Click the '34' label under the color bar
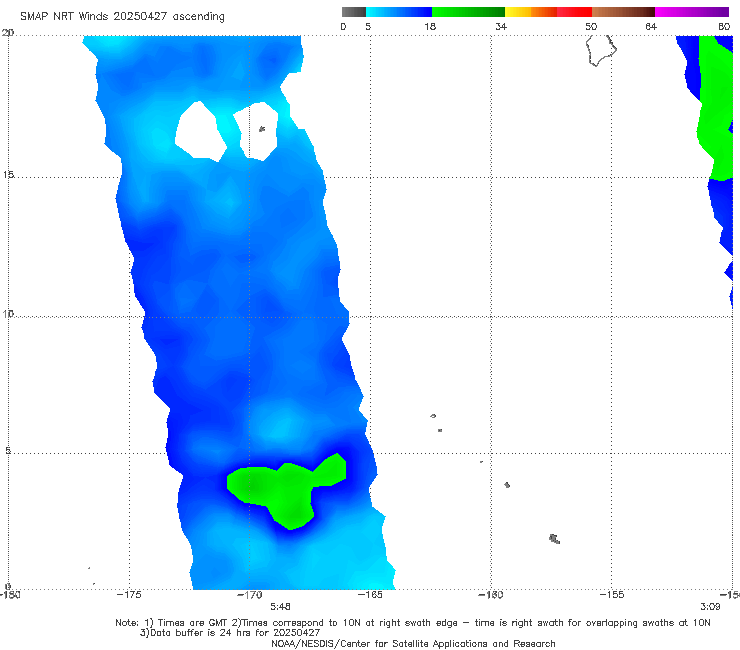 point(501,26)
